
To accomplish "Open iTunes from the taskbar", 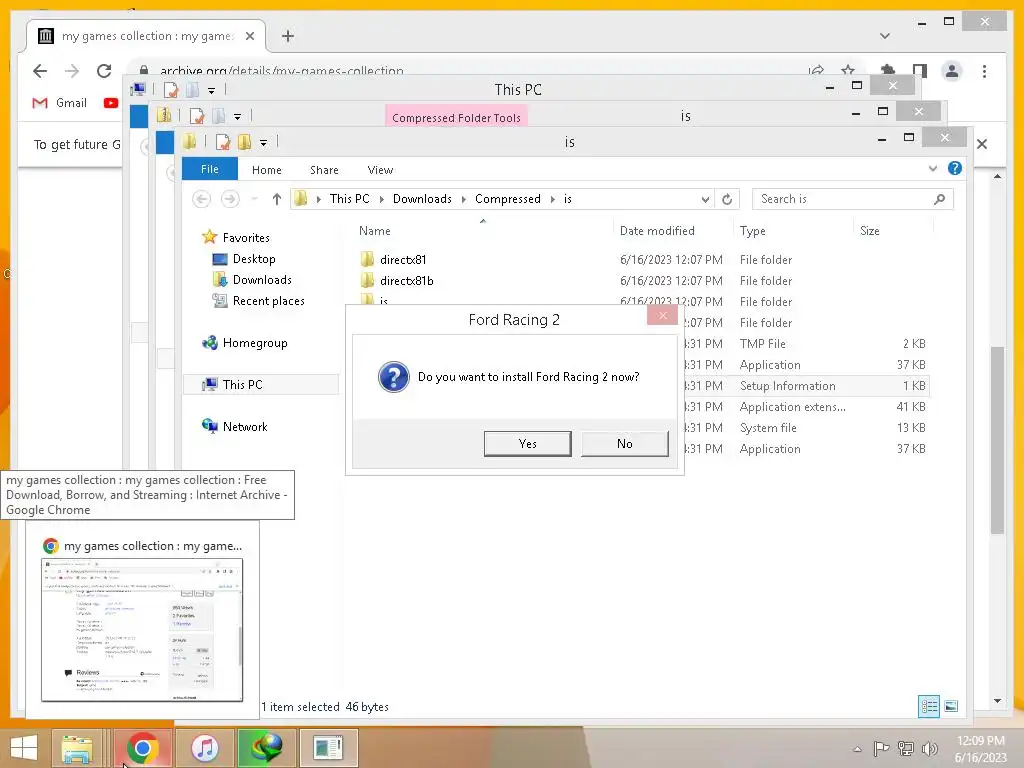I will [204, 748].
